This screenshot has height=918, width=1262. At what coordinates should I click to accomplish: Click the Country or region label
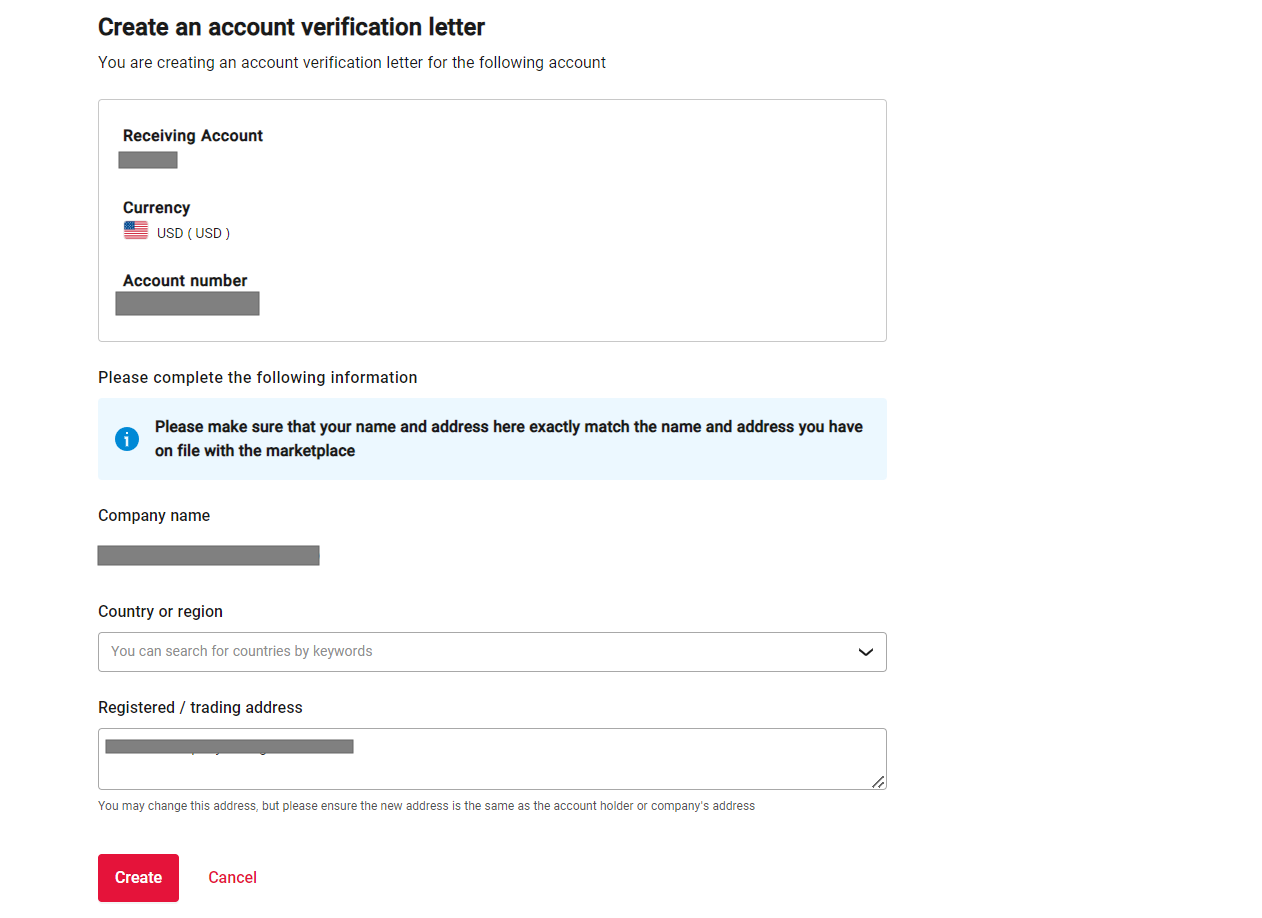(x=160, y=612)
